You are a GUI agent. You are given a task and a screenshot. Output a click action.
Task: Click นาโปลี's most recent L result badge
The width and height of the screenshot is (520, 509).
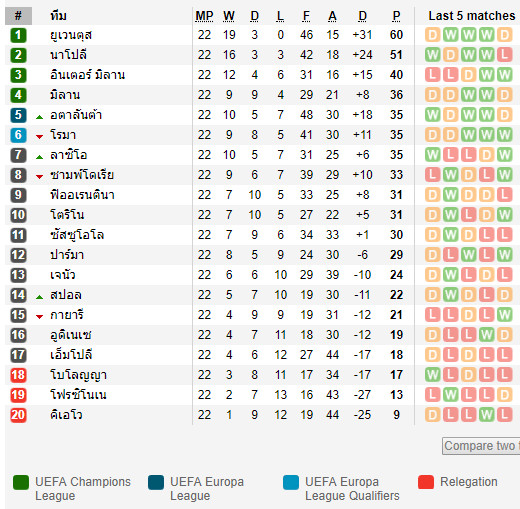pos(504,55)
